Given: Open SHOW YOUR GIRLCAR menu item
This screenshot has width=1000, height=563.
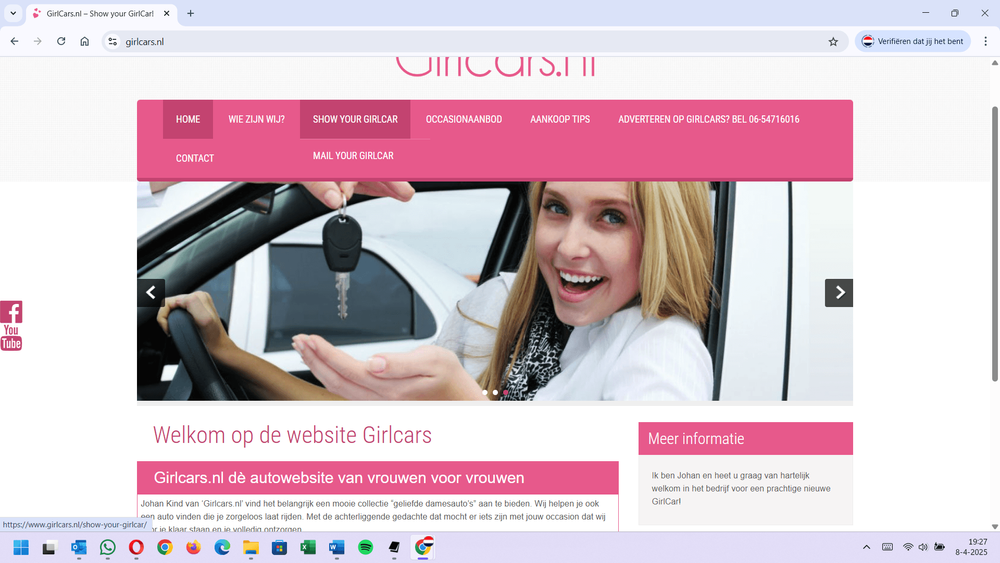Looking at the screenshot, I should (x=355, y=119).
